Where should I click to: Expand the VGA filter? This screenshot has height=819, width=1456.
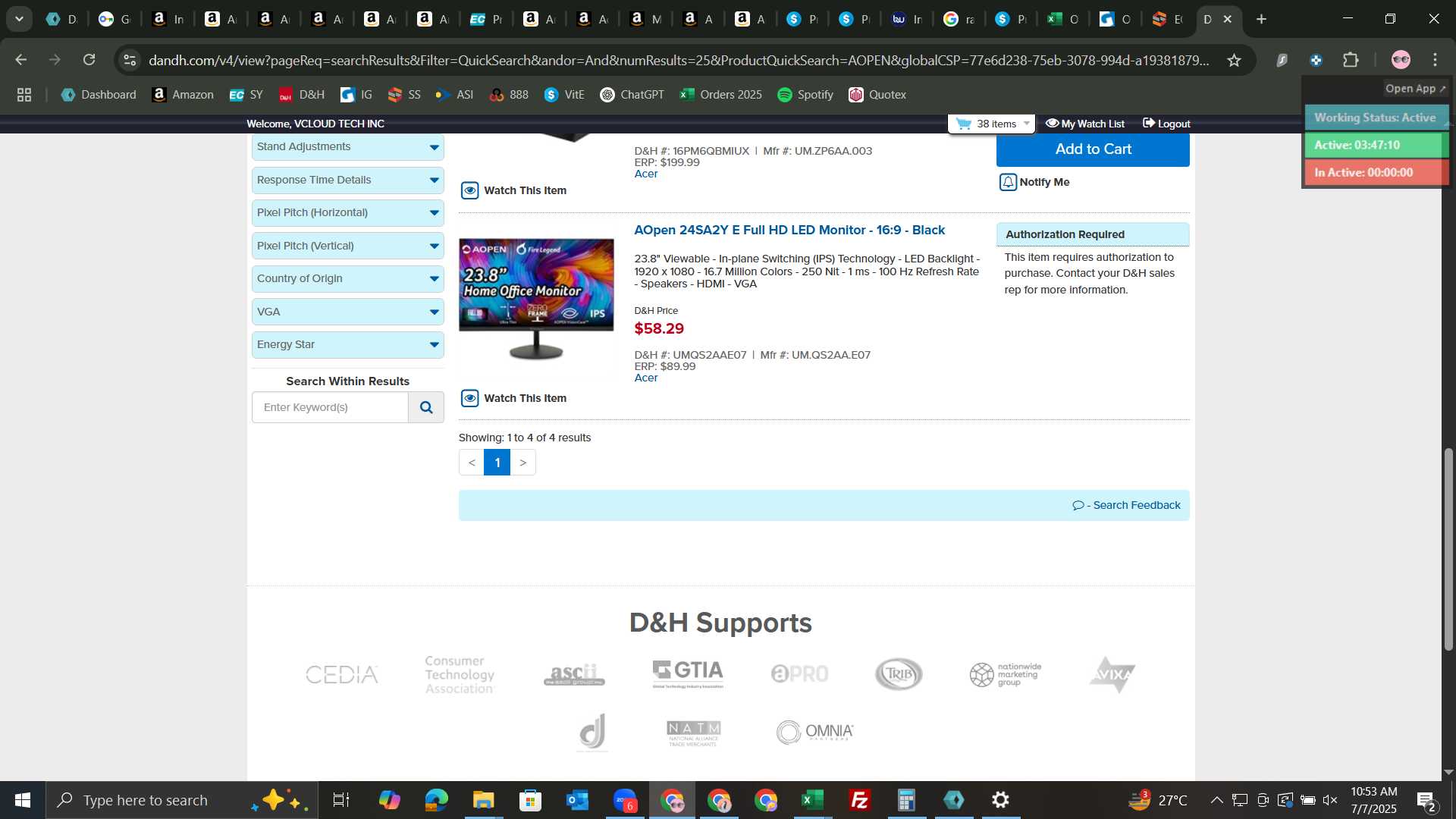pyautogui.click(x=347, y=312)
